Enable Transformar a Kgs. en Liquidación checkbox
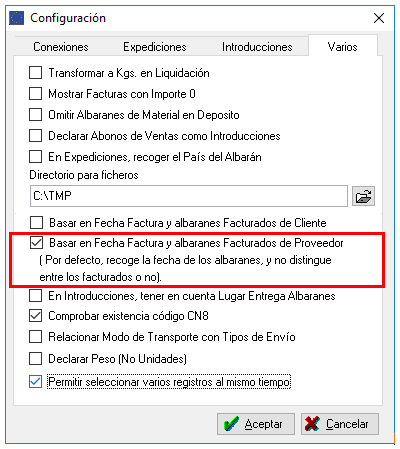Viewport: 400px width, 449px height. click(x=36, y=73)
